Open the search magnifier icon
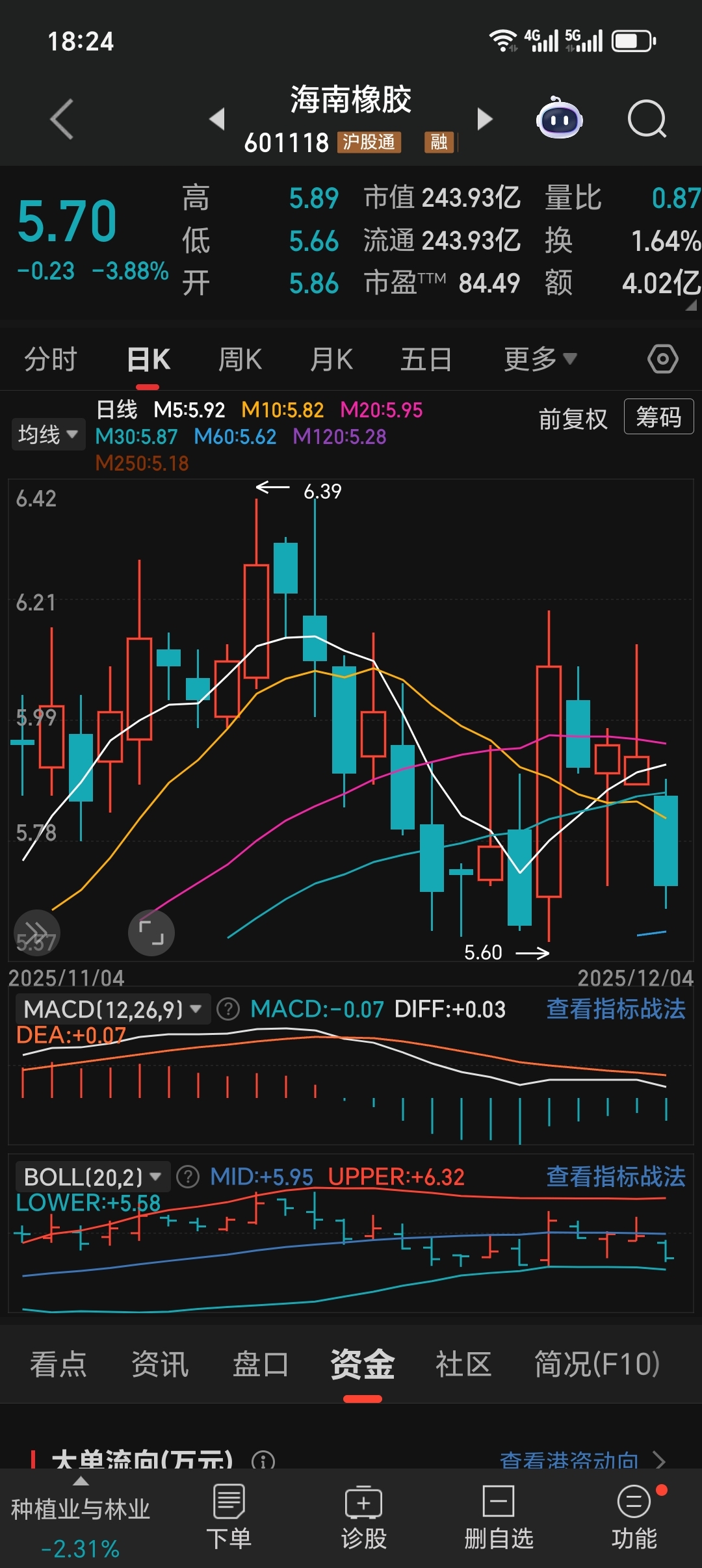702x1568 pixels. pyautogui.click(x=647, y=119)
